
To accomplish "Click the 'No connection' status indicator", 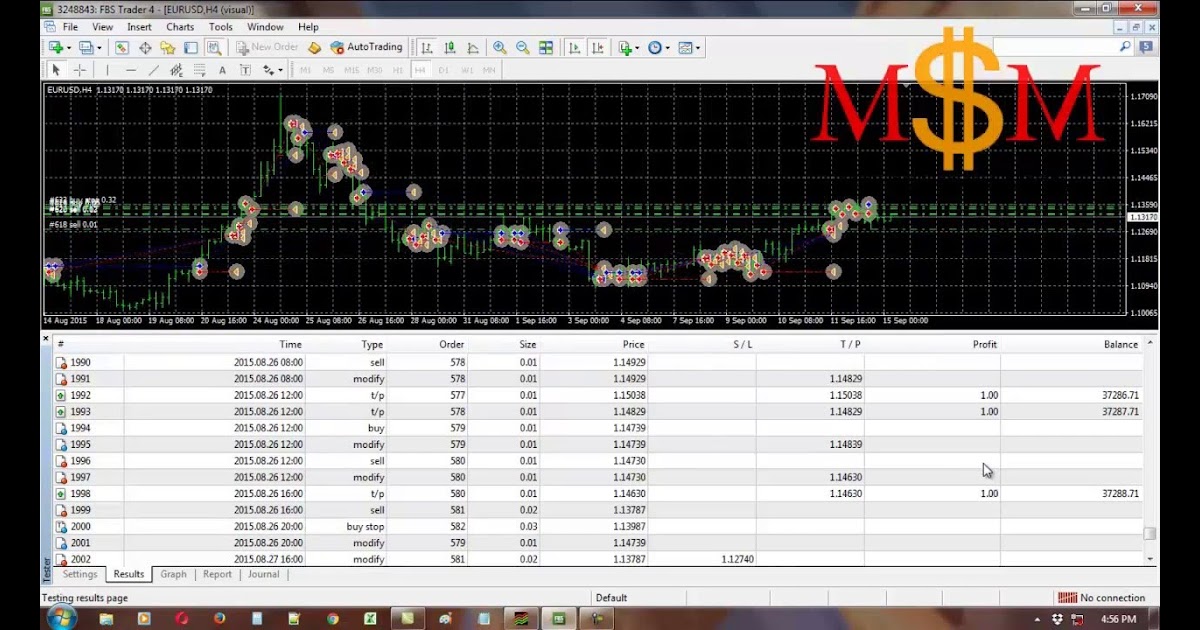I will point(1102,598).
